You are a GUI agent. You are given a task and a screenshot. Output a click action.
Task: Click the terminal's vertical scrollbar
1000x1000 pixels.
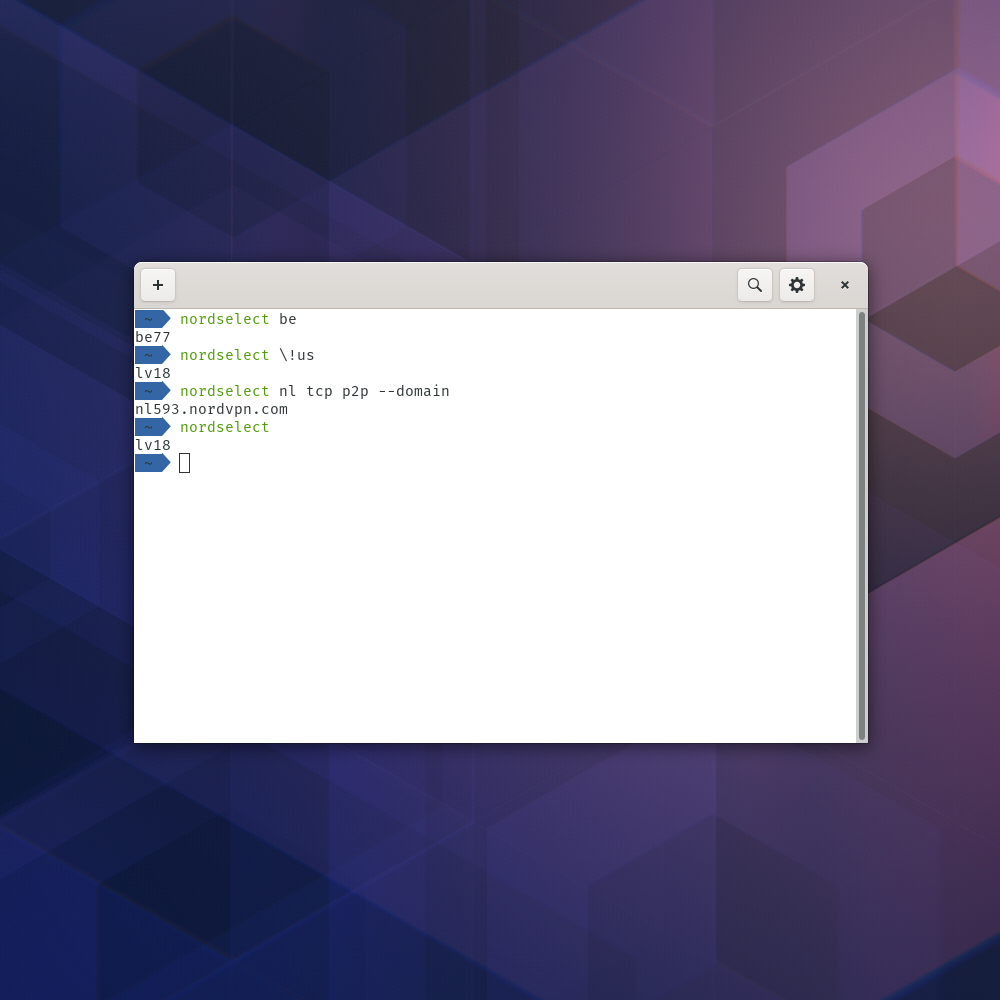point(862,525)
